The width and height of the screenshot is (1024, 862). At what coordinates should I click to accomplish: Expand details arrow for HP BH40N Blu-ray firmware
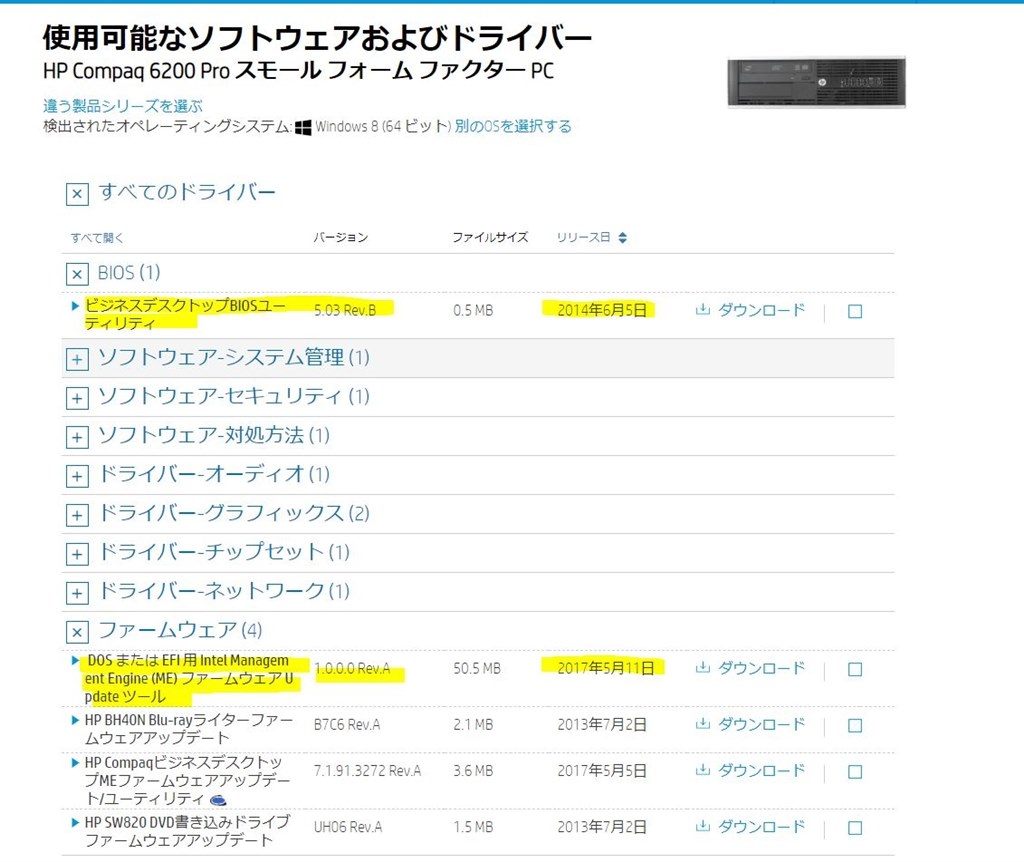pos(75,720)
